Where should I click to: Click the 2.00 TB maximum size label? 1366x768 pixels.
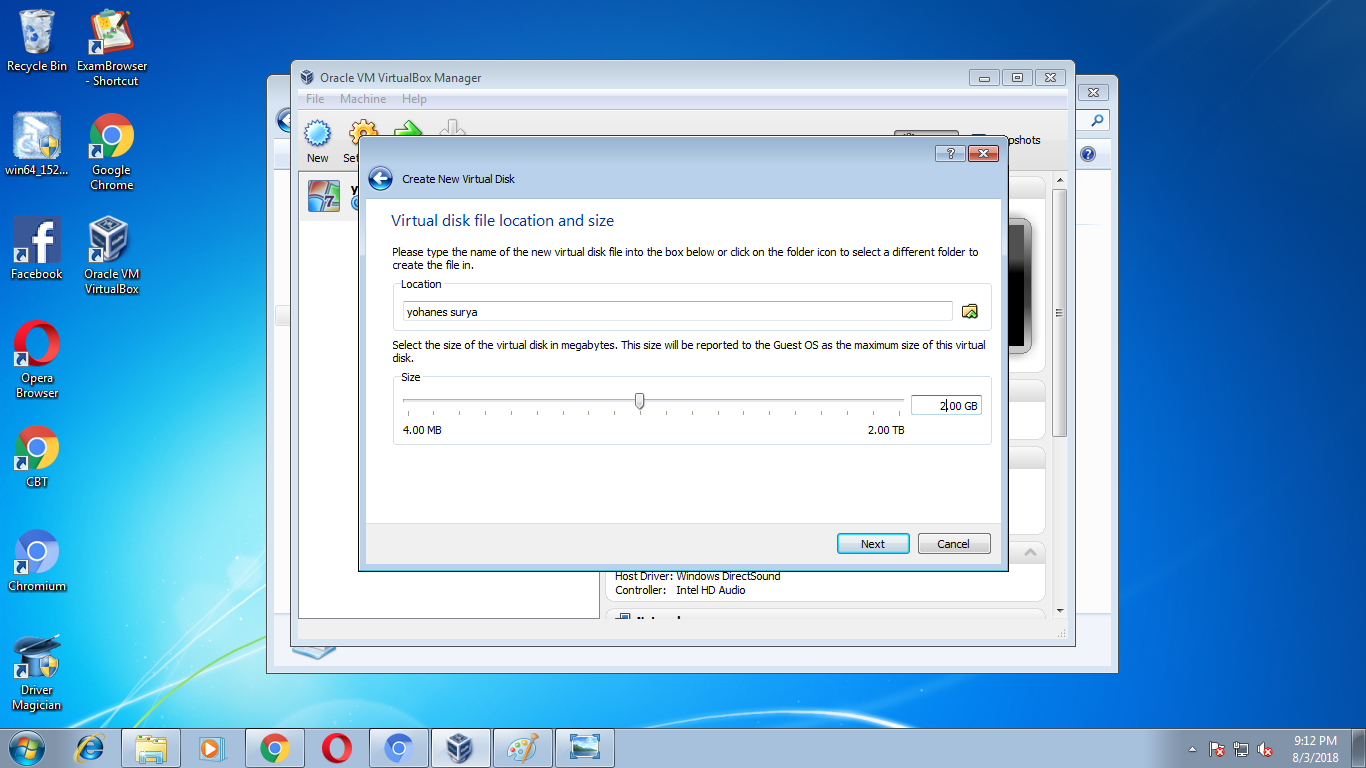(x=885, y=430)
